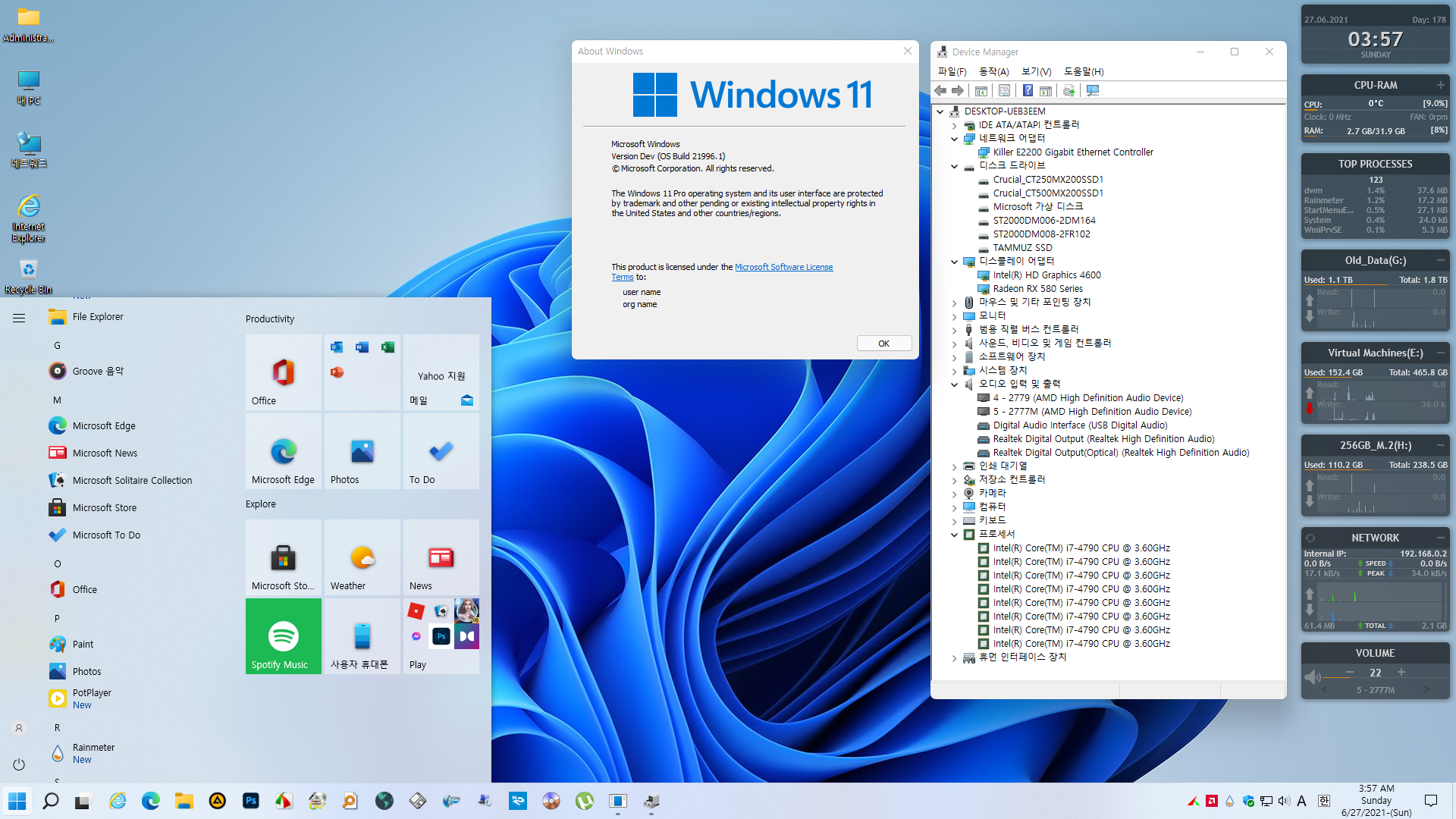Open Microsoft Software License Terms link

point(783,267)
